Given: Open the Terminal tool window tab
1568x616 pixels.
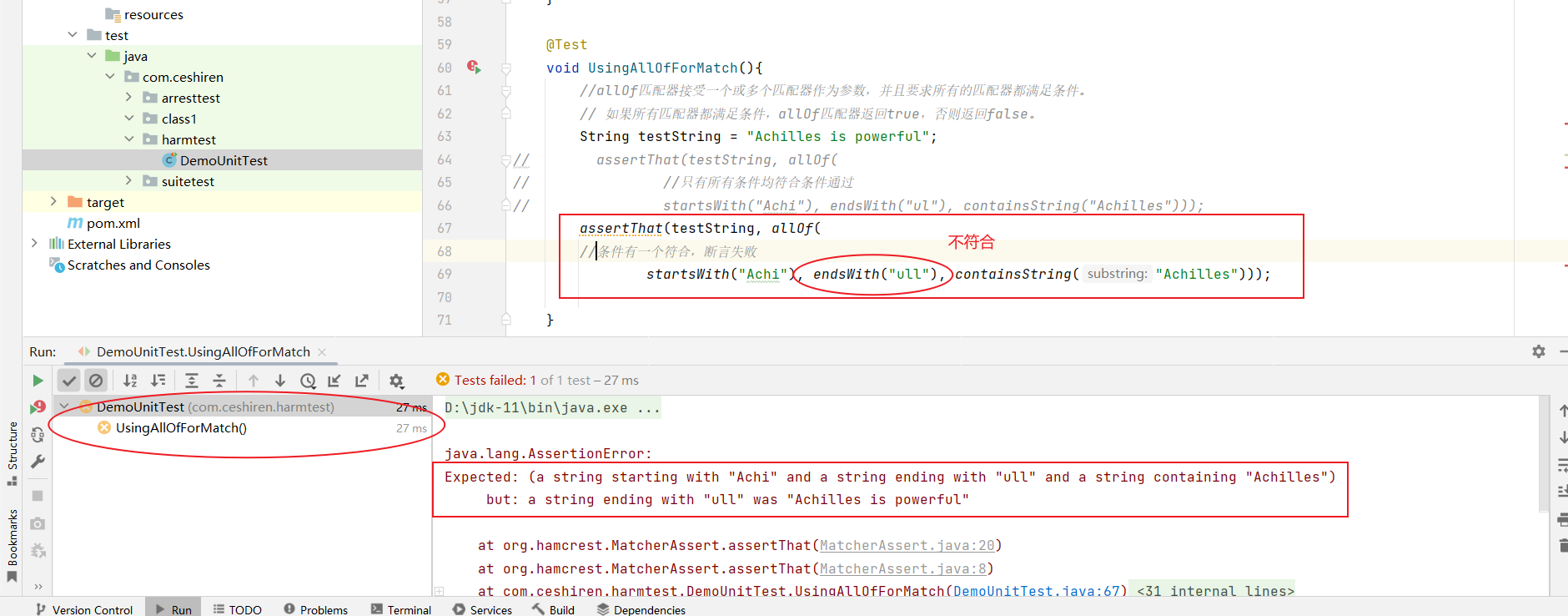Looking at the screenshot, I should click(401, 609).
